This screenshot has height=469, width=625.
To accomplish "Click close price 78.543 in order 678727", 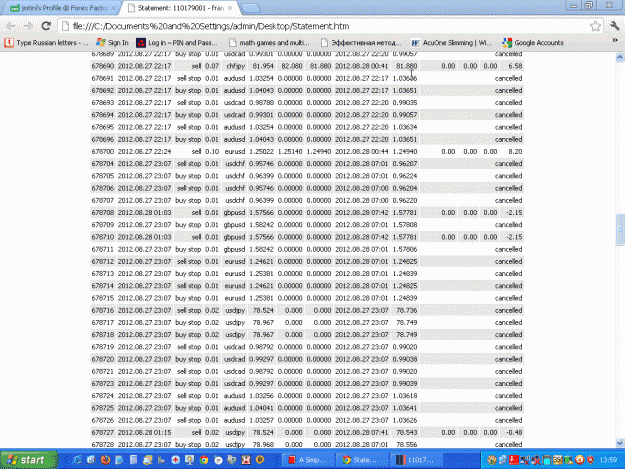I will coord(407,432).
